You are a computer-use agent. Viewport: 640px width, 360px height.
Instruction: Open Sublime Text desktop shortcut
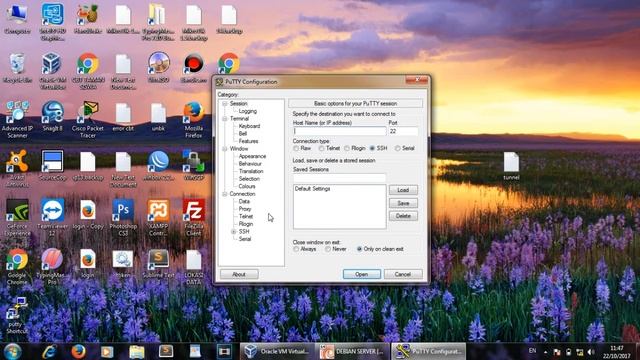(x=158, y=263)
